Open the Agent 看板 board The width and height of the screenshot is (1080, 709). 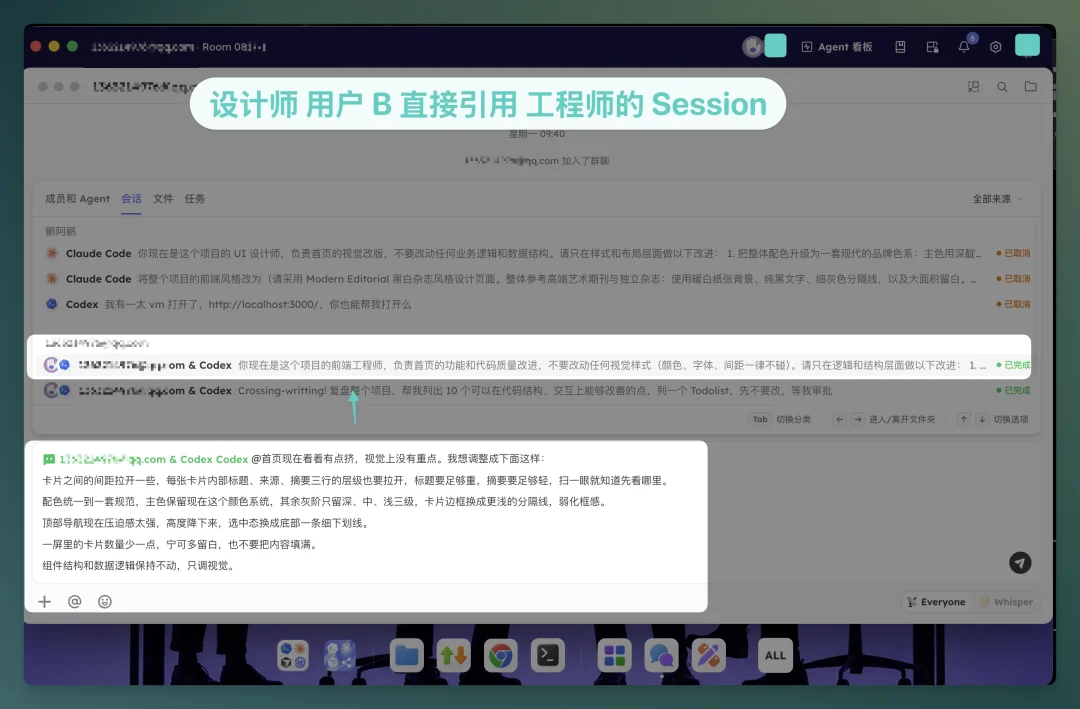837,47
